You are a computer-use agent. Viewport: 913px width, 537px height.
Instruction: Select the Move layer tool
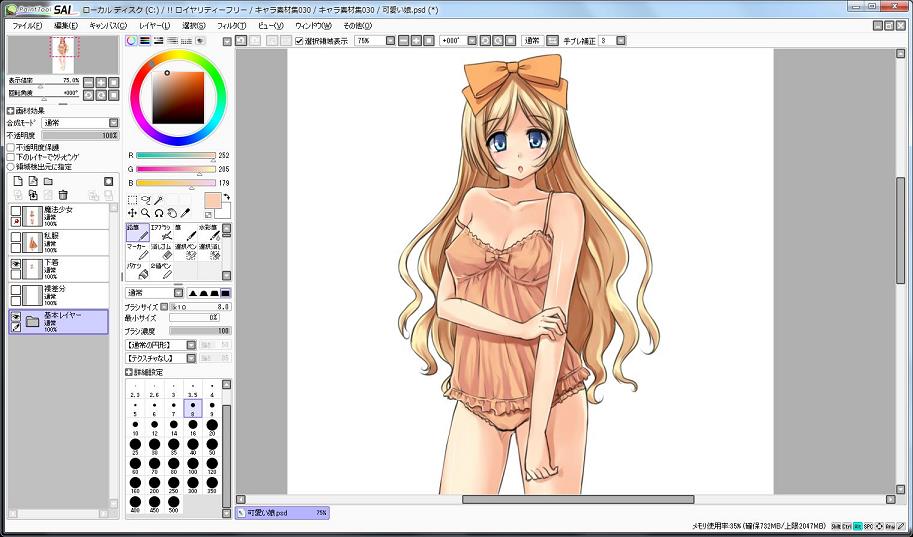132,213
